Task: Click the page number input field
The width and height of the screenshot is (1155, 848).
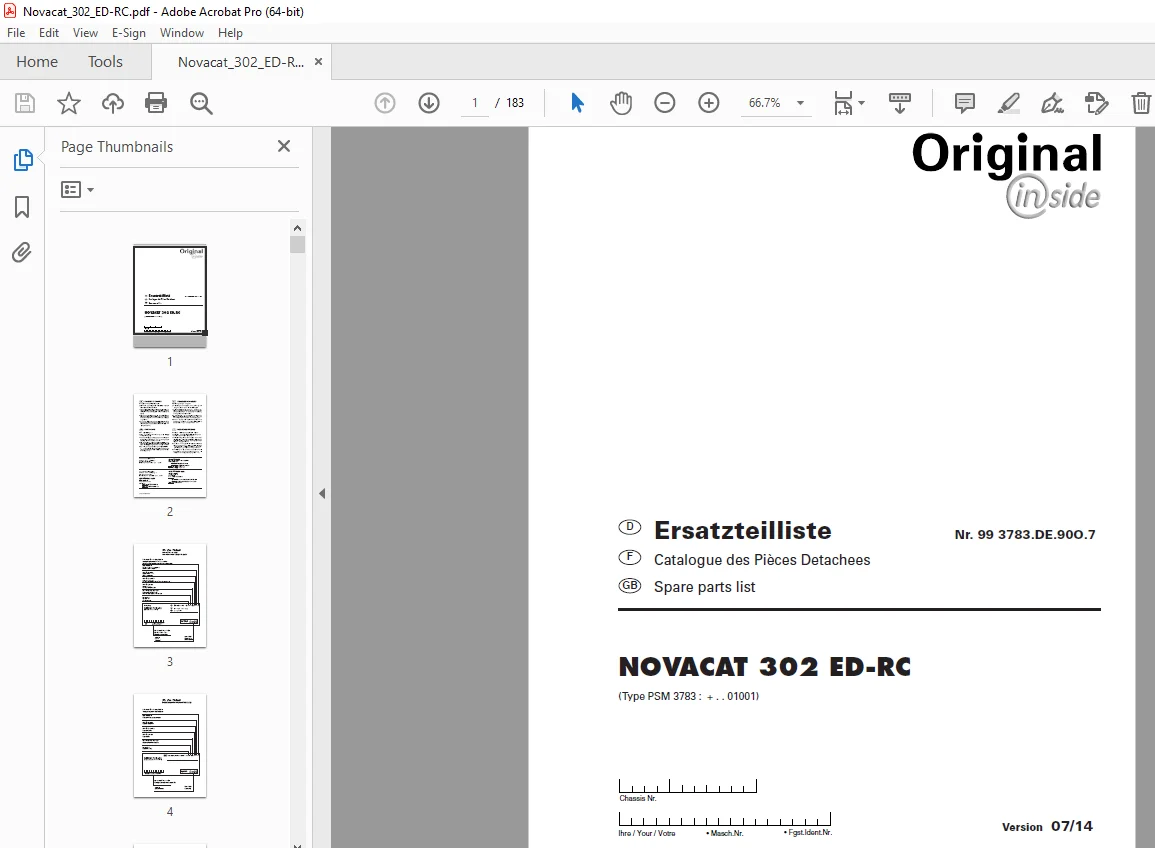Action: (475, 103)
